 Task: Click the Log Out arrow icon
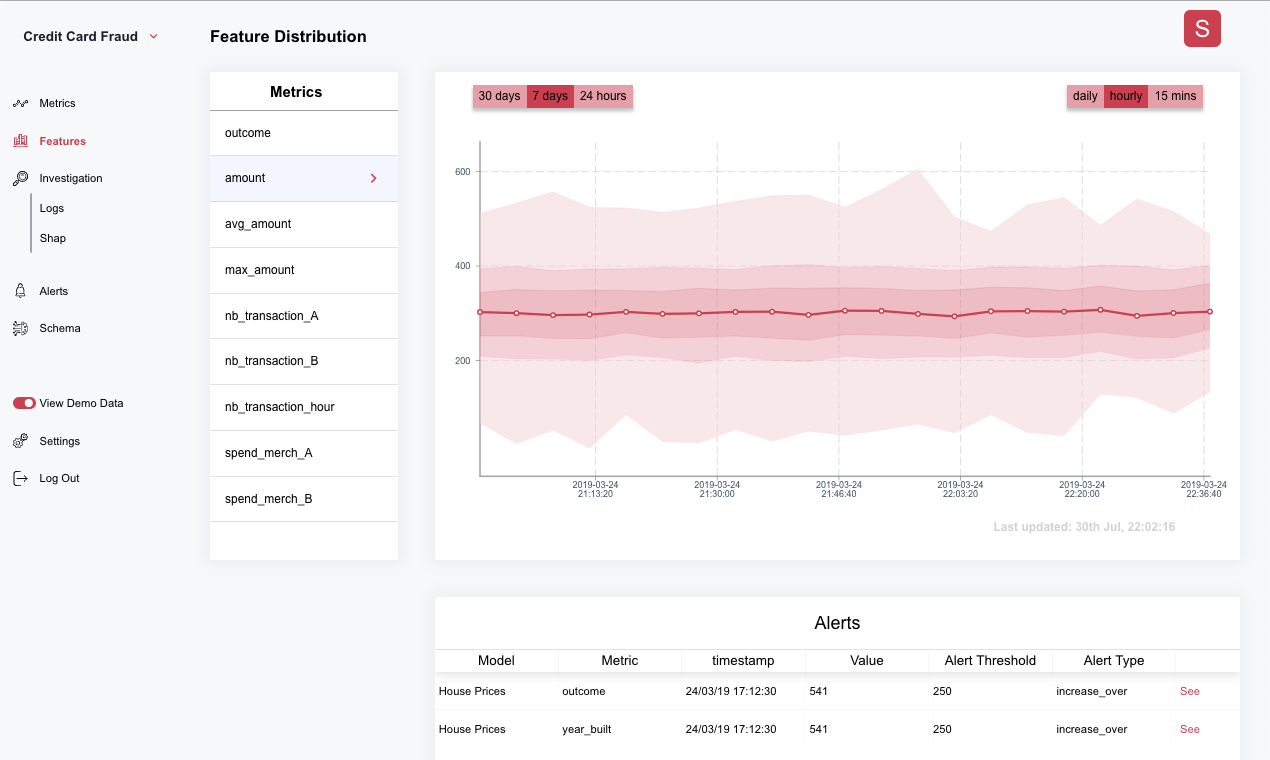20,478
